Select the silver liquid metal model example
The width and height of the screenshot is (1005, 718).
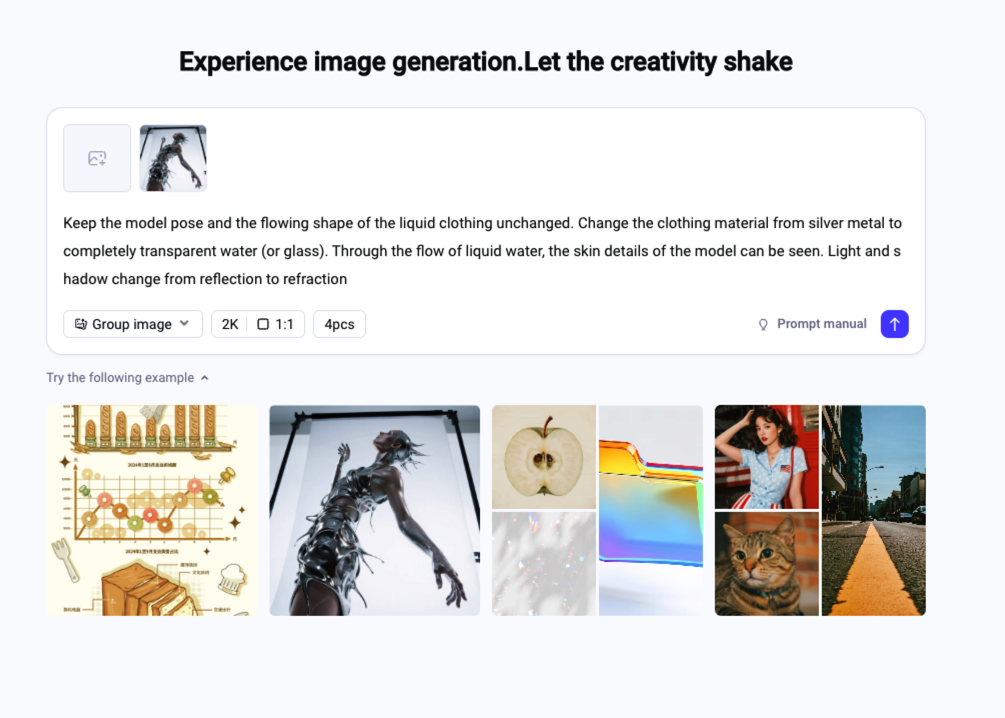coord(374,510)
